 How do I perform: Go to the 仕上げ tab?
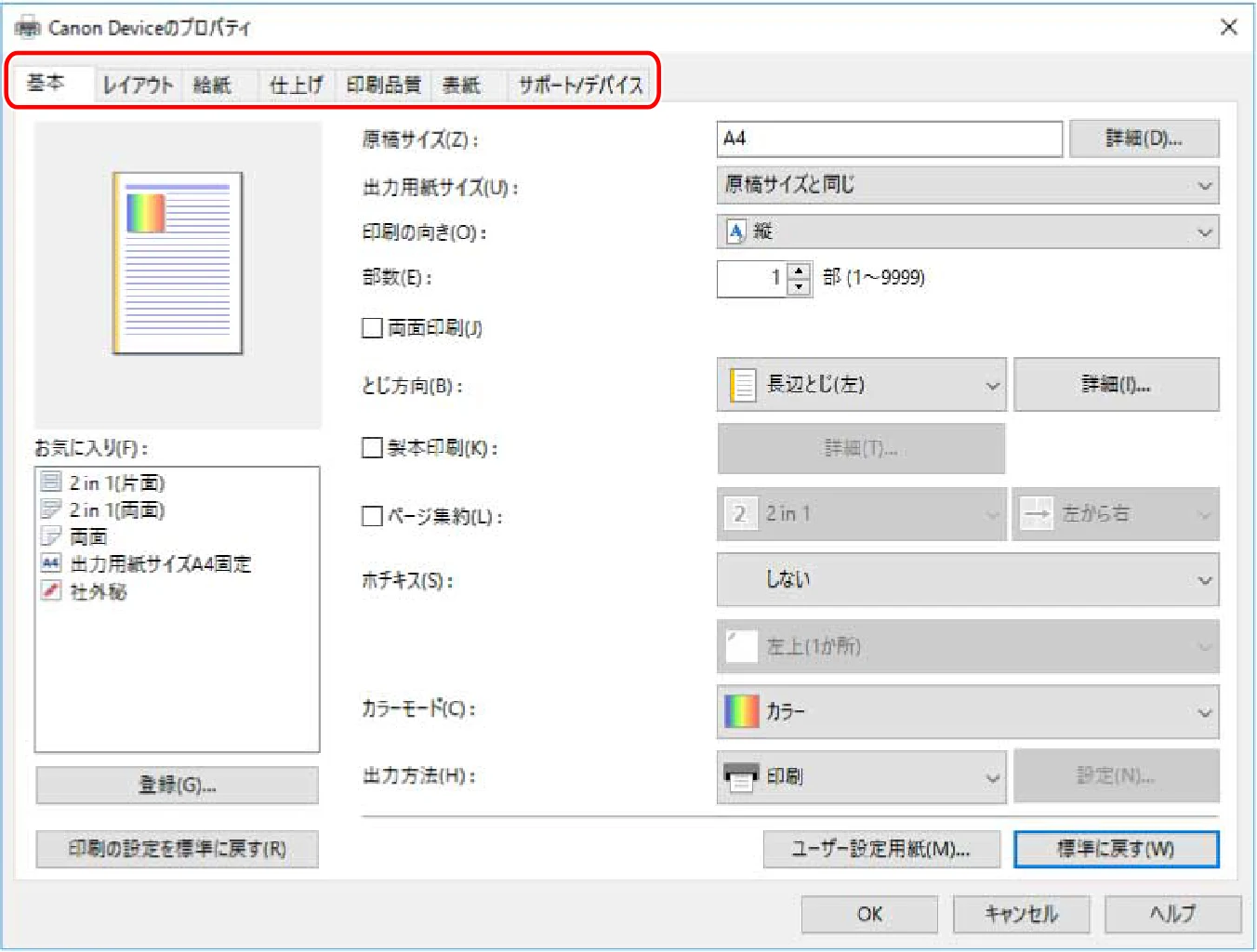tap(296, 85)
